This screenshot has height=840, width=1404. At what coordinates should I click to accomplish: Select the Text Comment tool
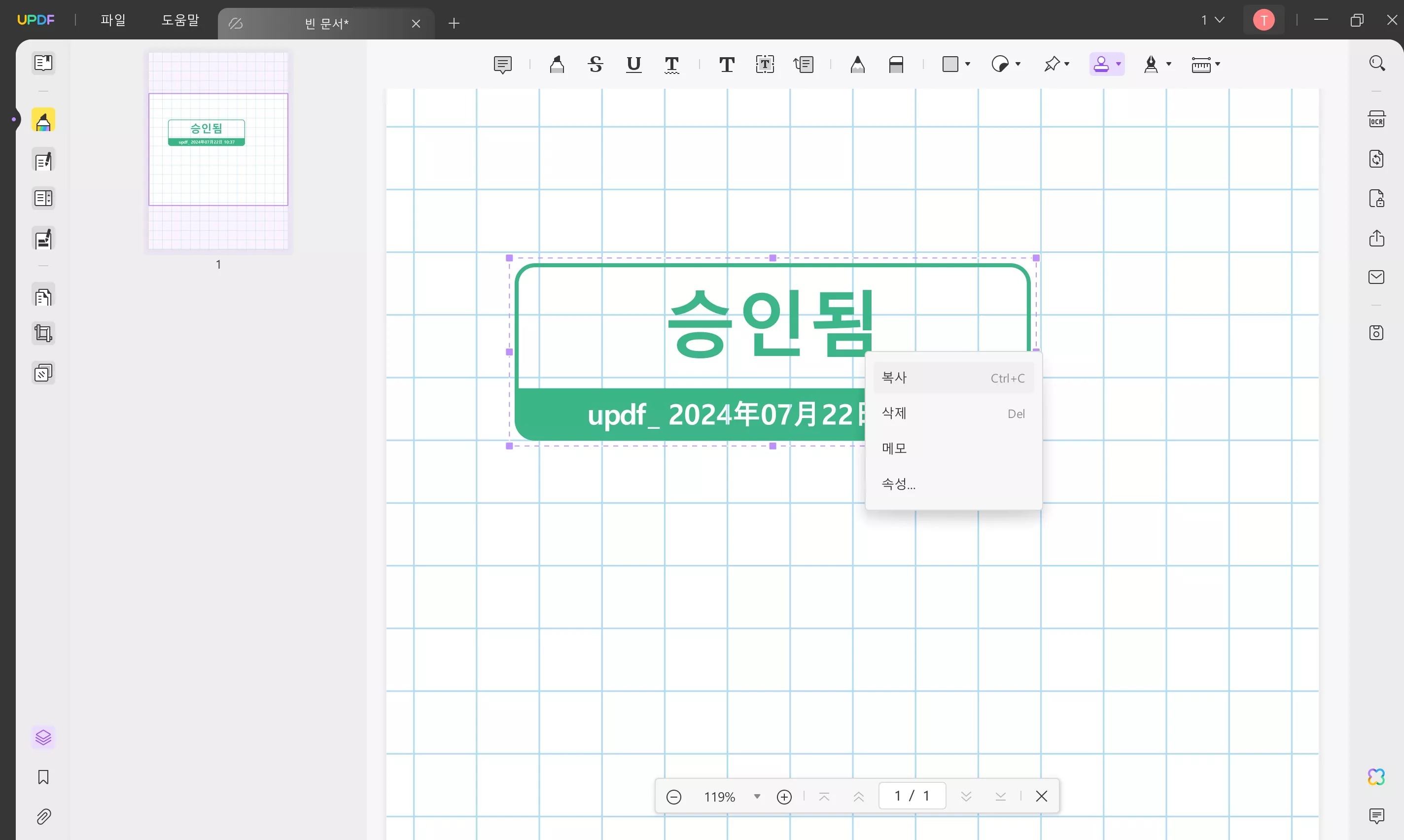[727, 65]
